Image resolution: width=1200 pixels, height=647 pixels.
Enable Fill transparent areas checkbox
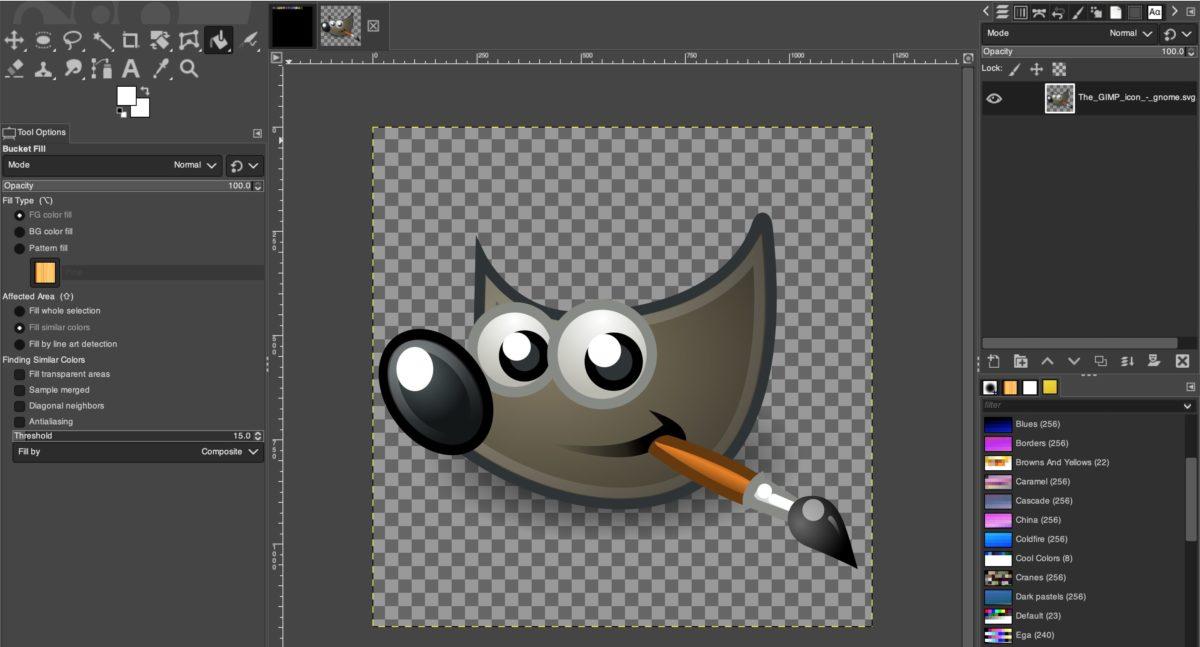pos(20,374)
